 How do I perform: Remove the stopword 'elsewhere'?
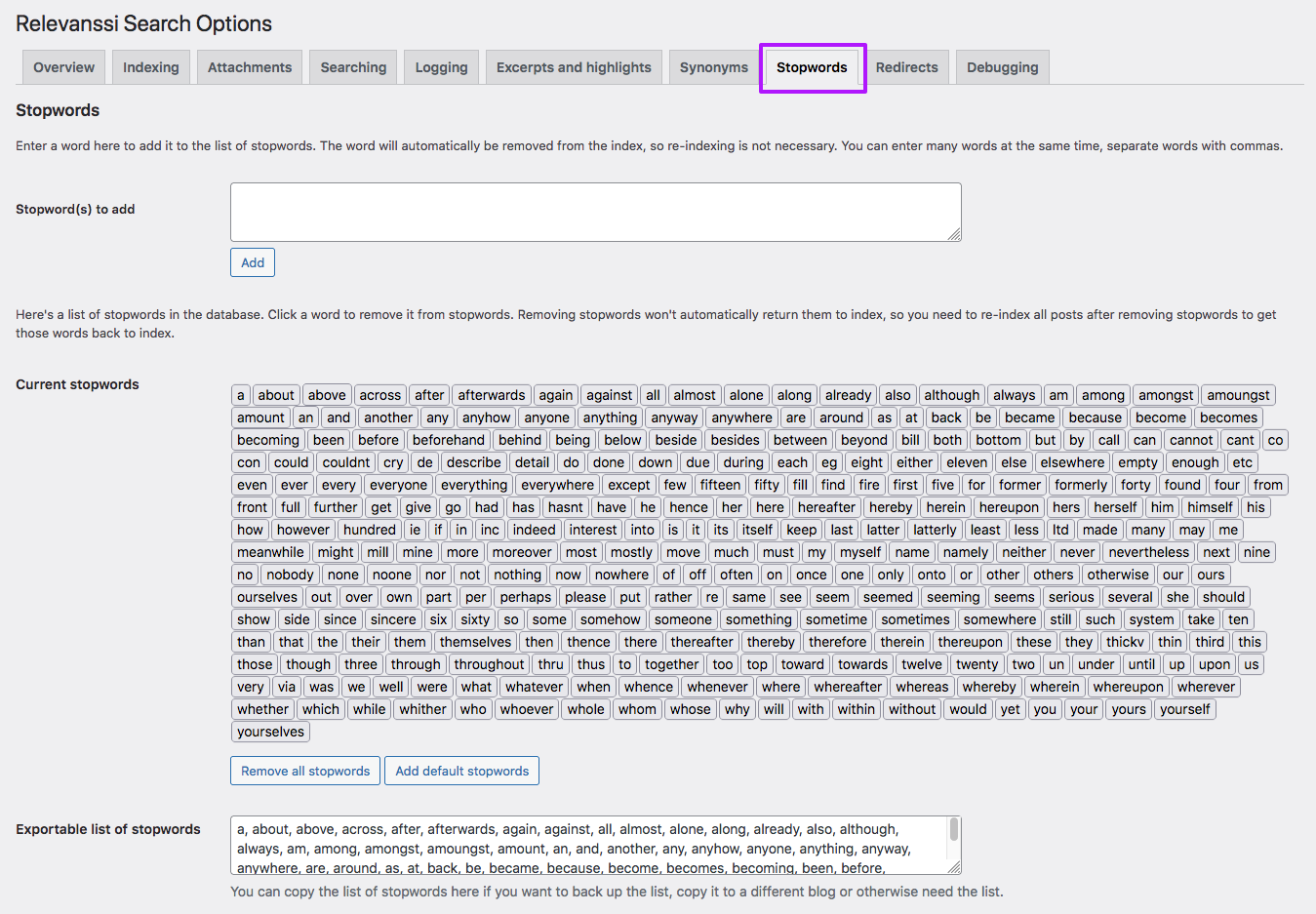1072,462
